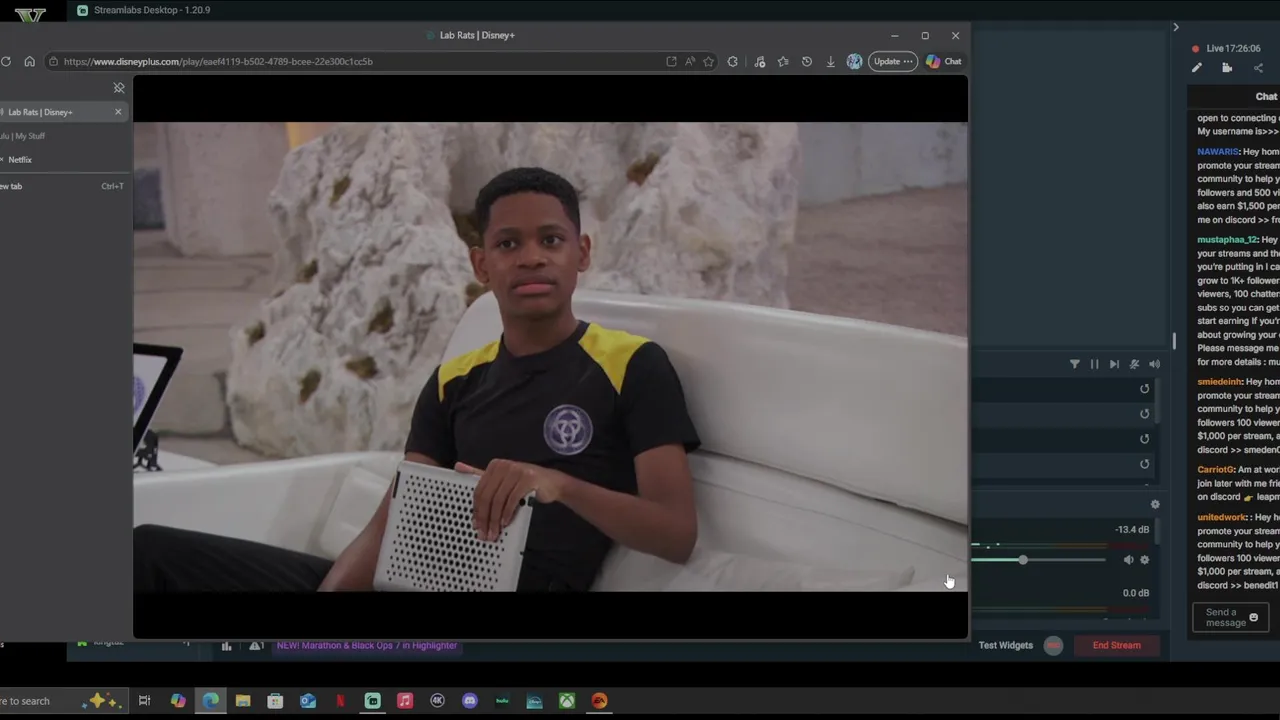This screenshot has height=720, width=1280.
Task: Open the Streamlabs notifications warning icon
Action: 256,646
